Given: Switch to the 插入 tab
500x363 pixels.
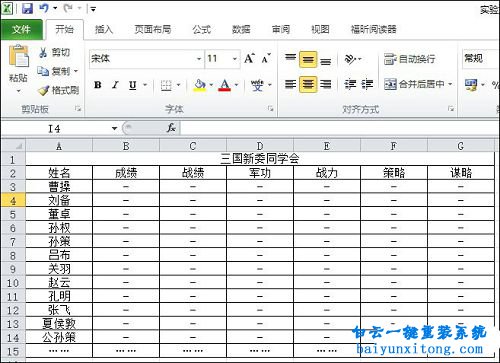Looking at the screenshot, I should [104, 29].
